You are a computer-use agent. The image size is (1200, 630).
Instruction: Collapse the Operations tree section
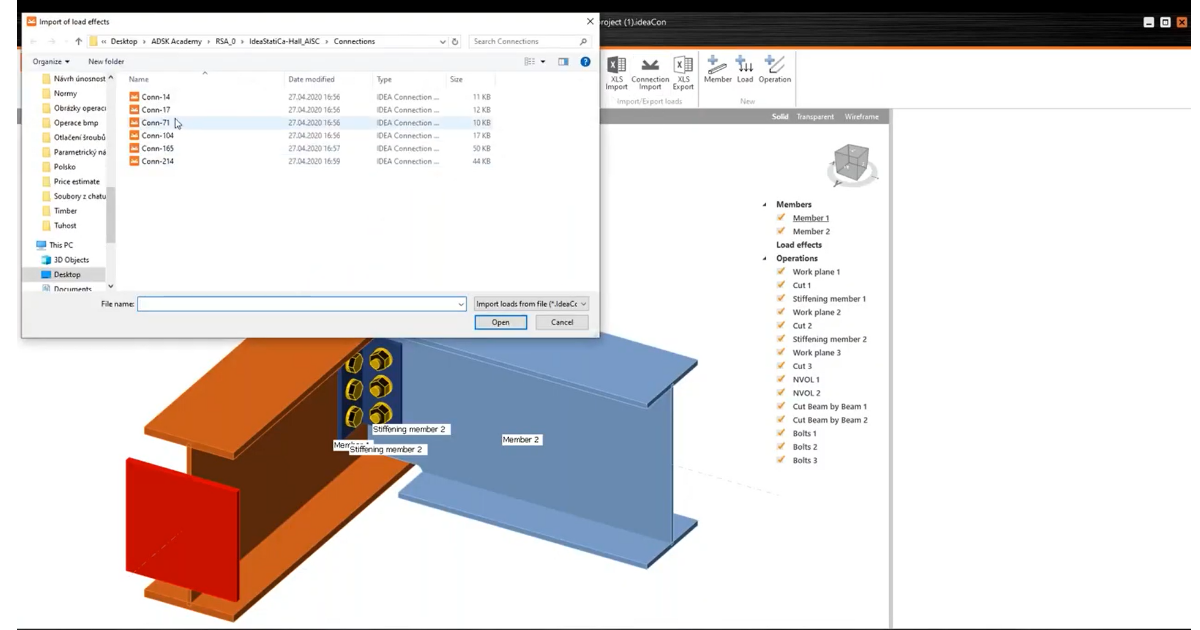click(765, 258)
